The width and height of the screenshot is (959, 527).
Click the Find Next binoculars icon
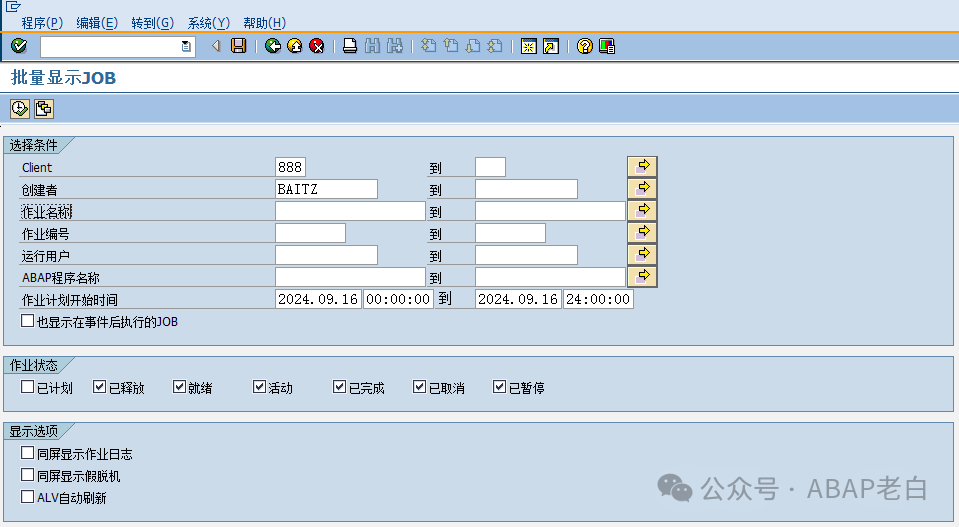pyautogui.click(x=395, y=46)
